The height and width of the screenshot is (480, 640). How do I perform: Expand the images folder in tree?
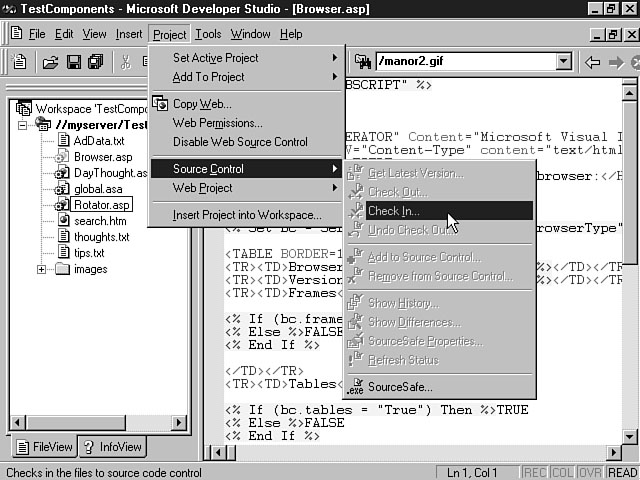click(x=42, y=269)
